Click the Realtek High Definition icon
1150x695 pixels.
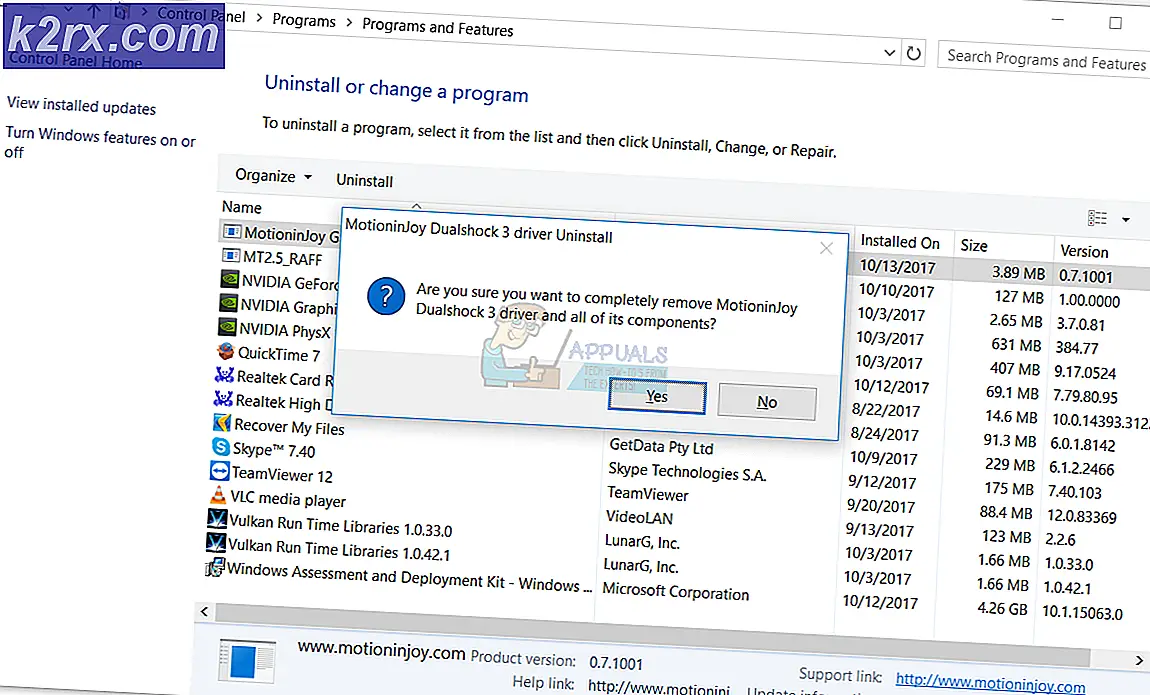[223, 399]
